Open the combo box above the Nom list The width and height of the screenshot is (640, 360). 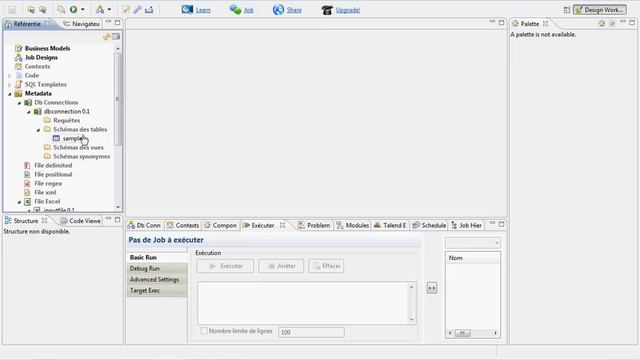click(473, 243)
